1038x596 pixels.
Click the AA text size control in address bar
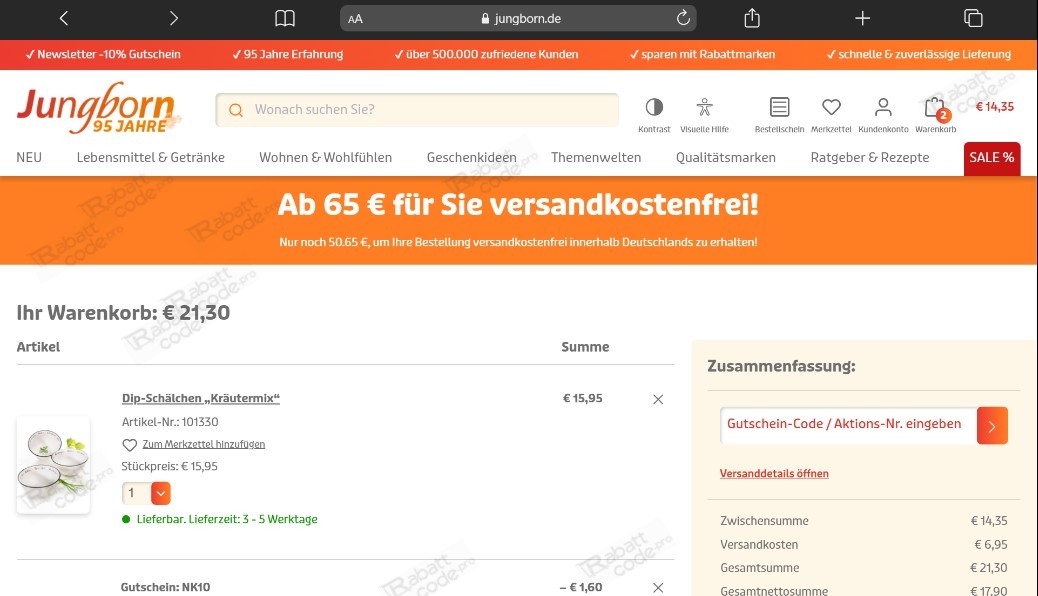[x=355, y=17]
